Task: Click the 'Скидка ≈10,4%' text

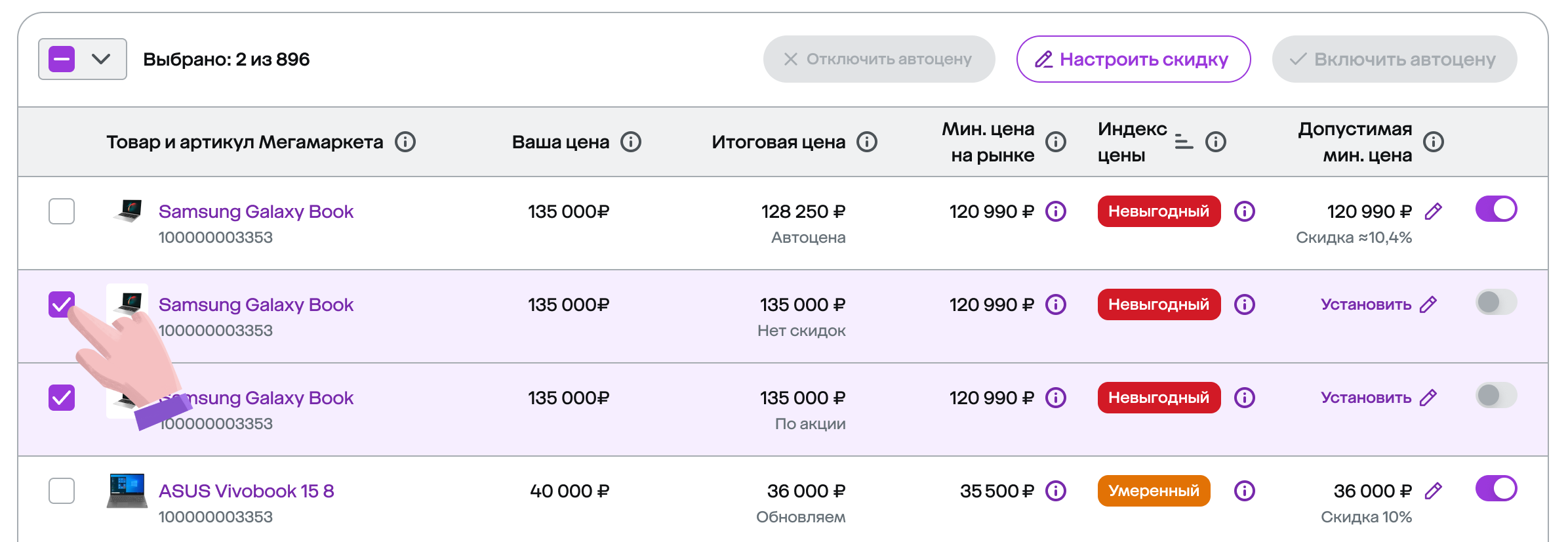Action: pyautogui.click(x=1354, y=238)
